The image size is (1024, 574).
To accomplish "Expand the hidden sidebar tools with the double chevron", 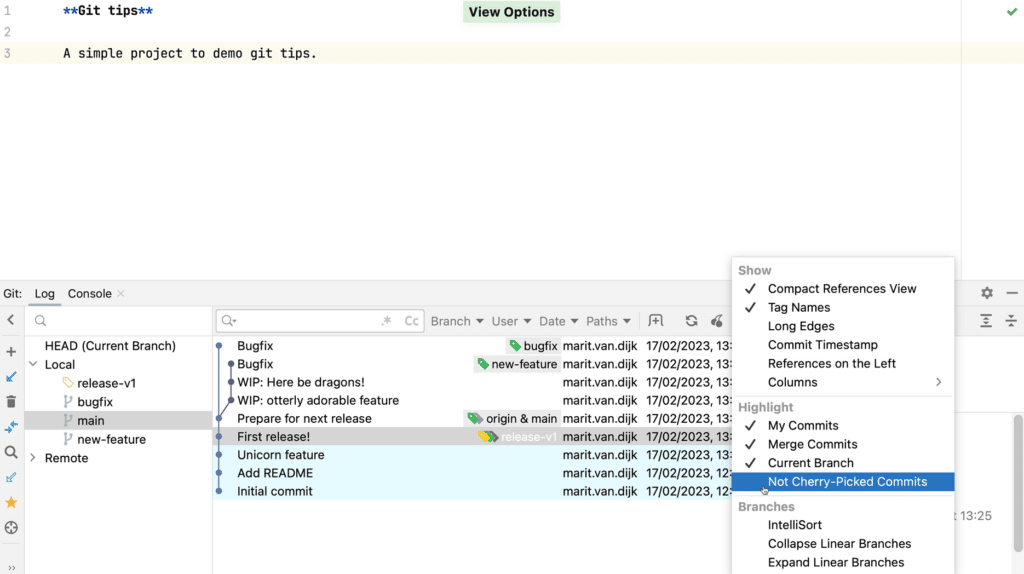I will (11, 568).
